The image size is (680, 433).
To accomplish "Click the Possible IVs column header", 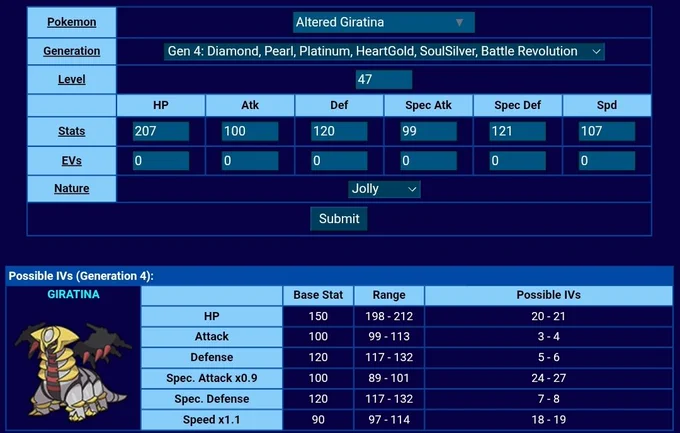I will pos(549,295).
